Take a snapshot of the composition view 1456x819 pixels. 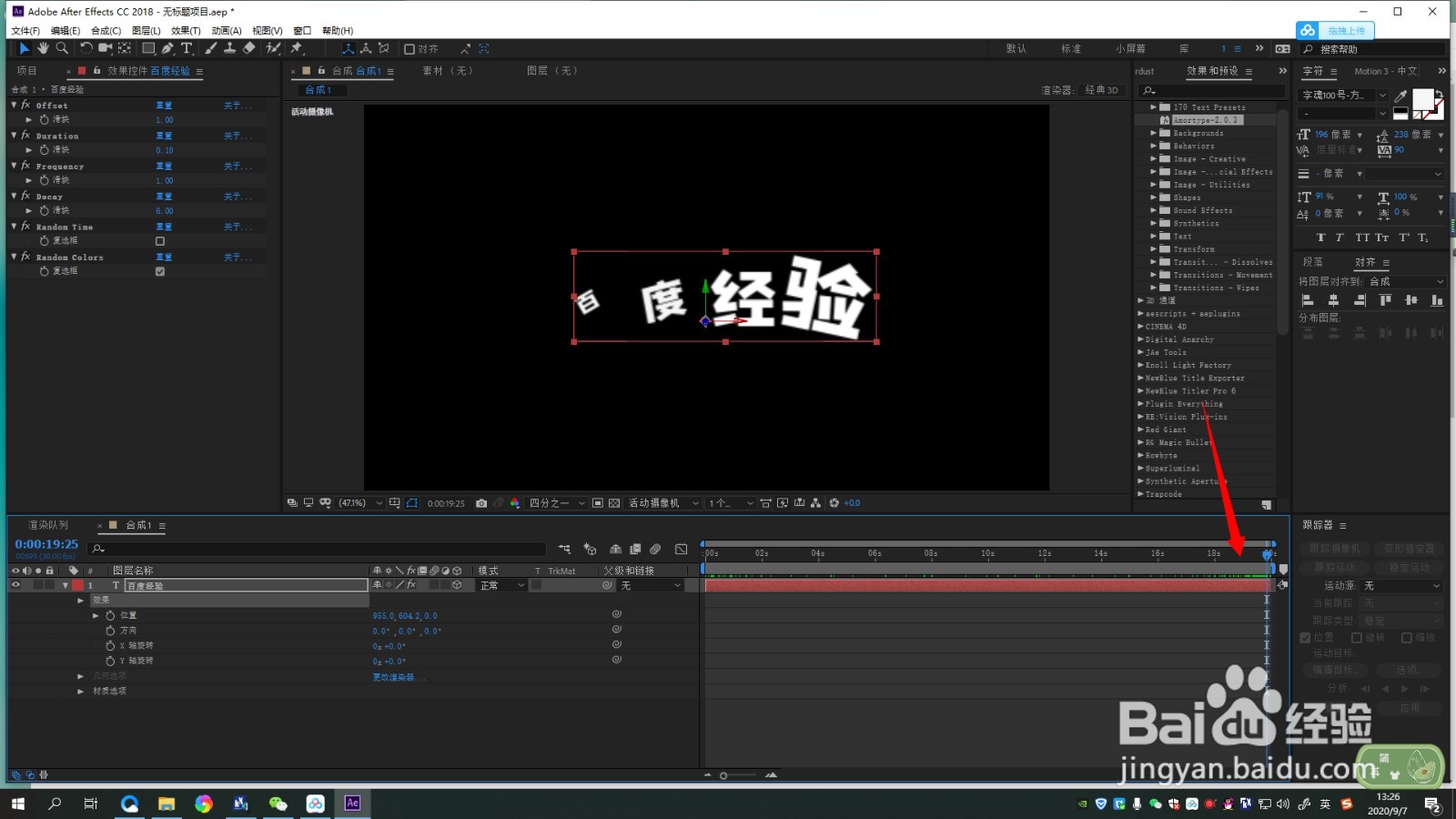click(x=482, y=502)
